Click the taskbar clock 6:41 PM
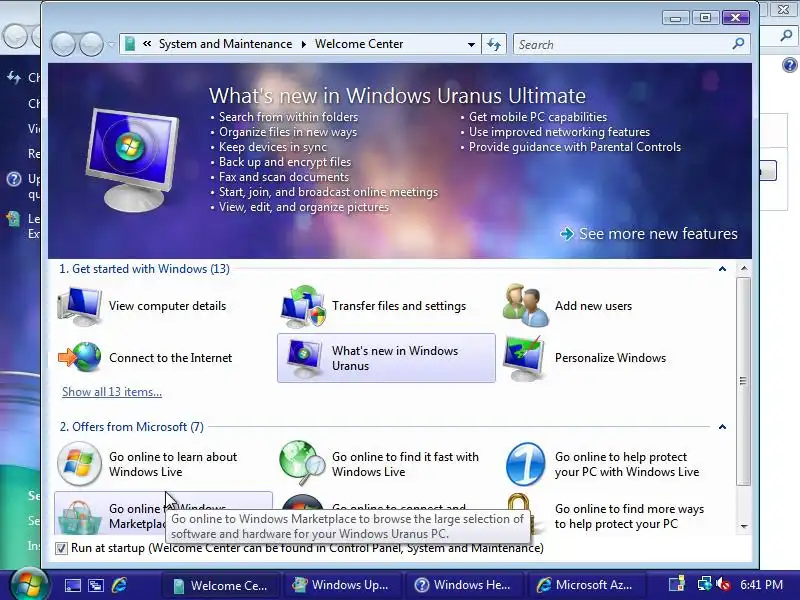 [761, 585]
